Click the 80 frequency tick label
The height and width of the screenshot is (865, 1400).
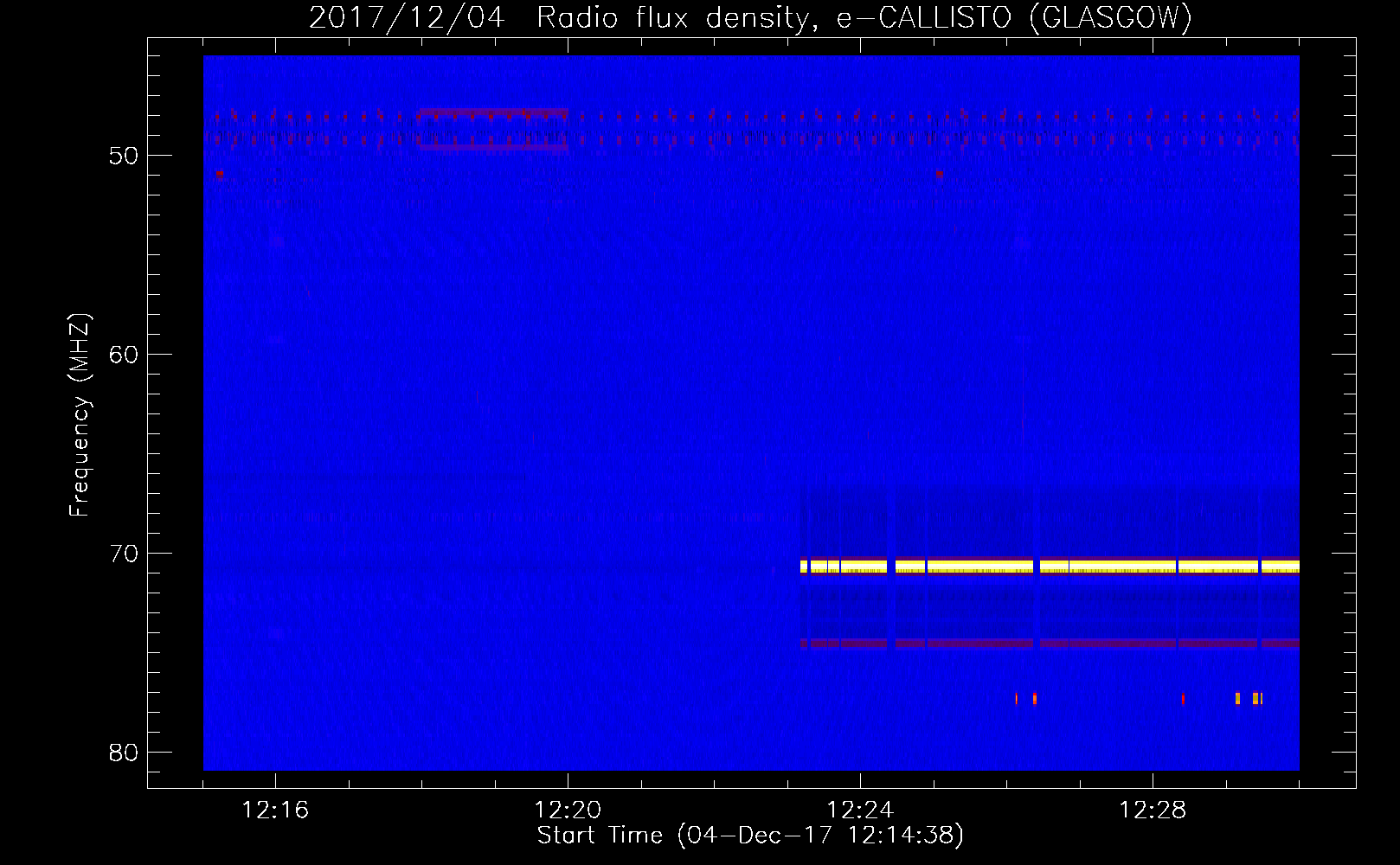point(124,753)
